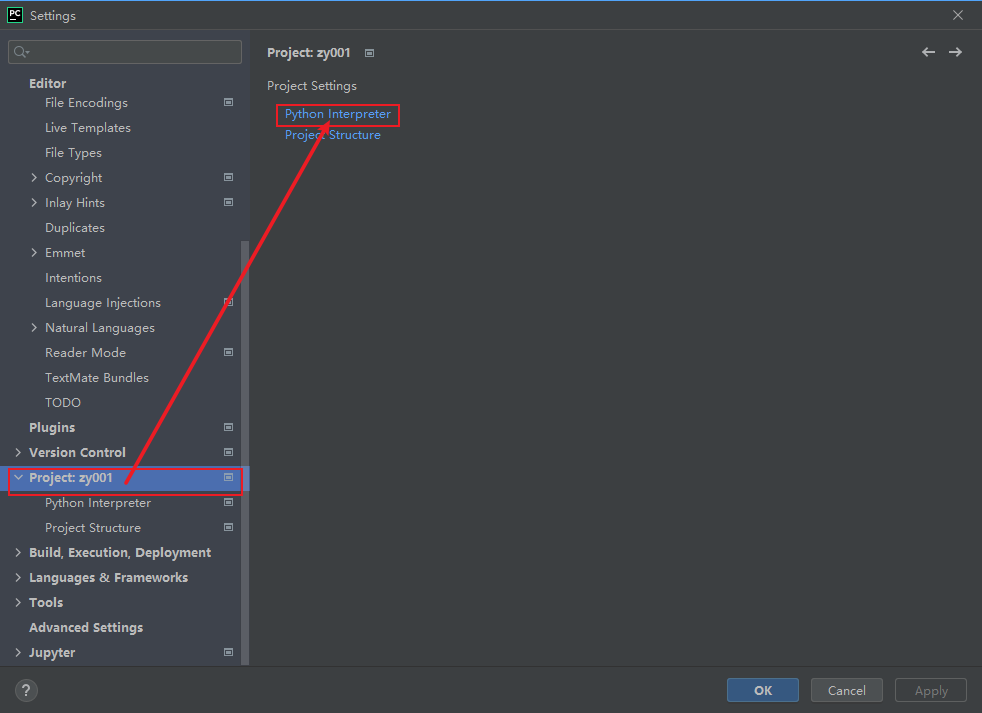Viewport: 982px width, 713px height.
Task: Select Language Injections in the tree
Action: point(103,303)
